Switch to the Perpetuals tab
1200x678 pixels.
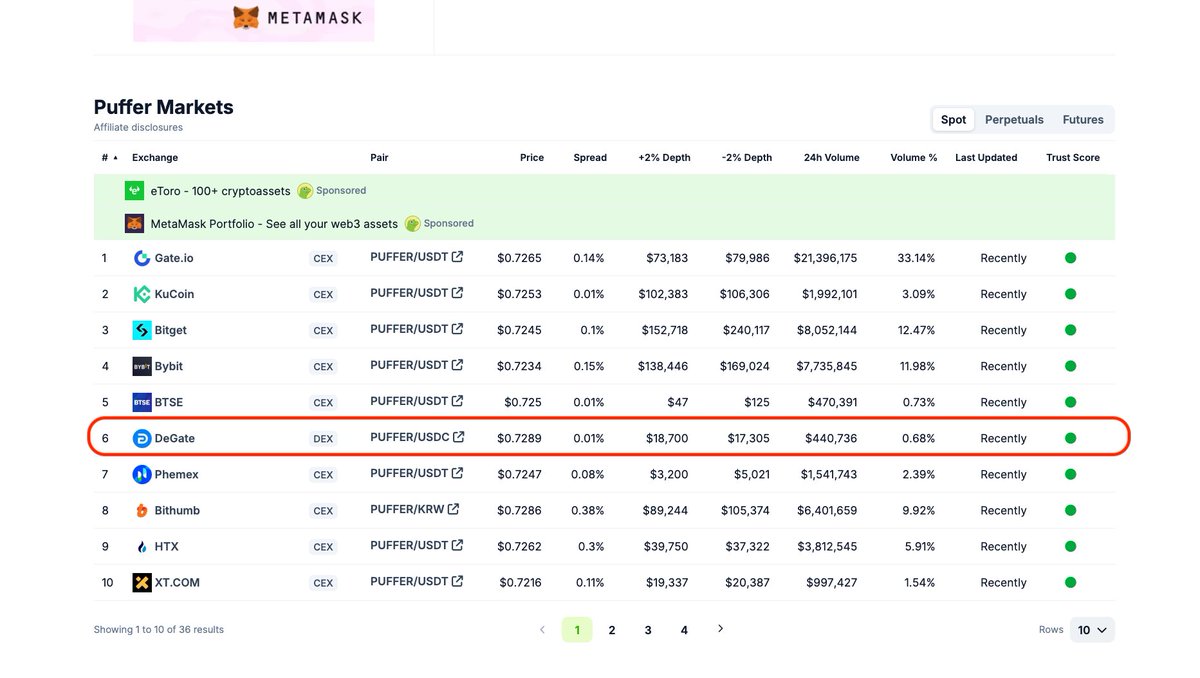(1013, 119)
